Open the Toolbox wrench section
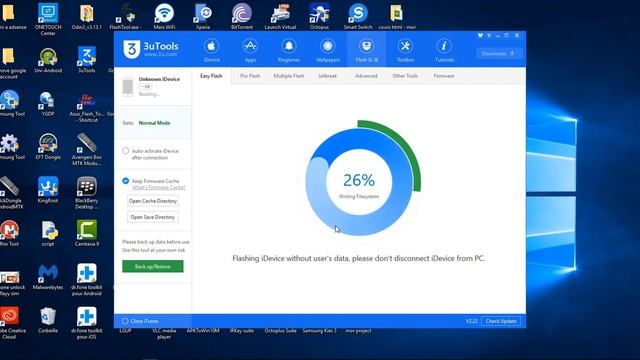The height and width of the screenshot is (360, 640). (x=405, y=50)
